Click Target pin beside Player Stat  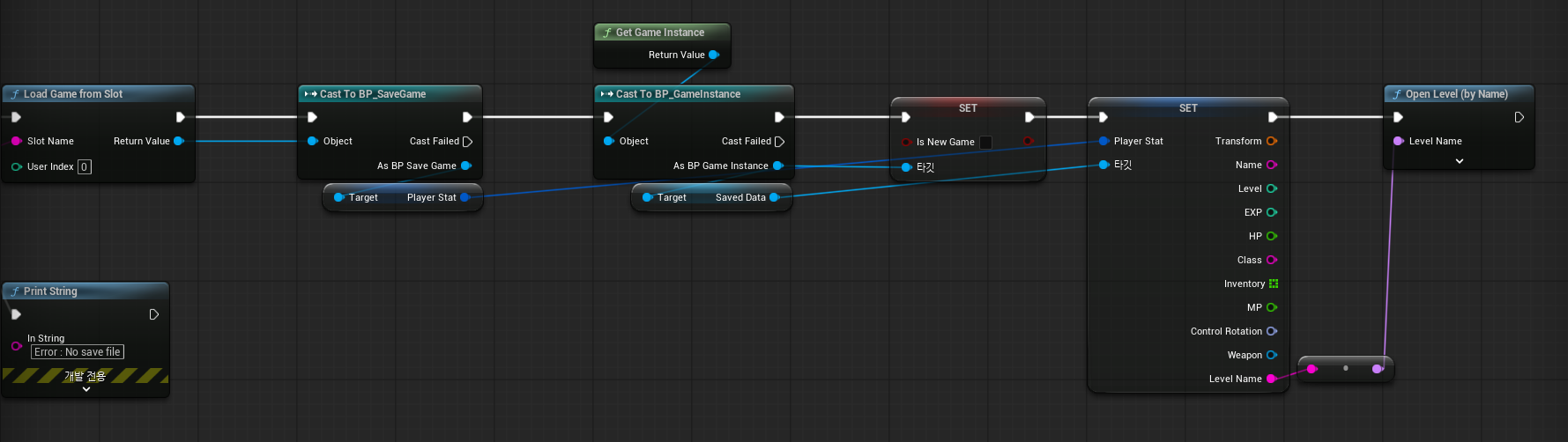pos(339,197)
